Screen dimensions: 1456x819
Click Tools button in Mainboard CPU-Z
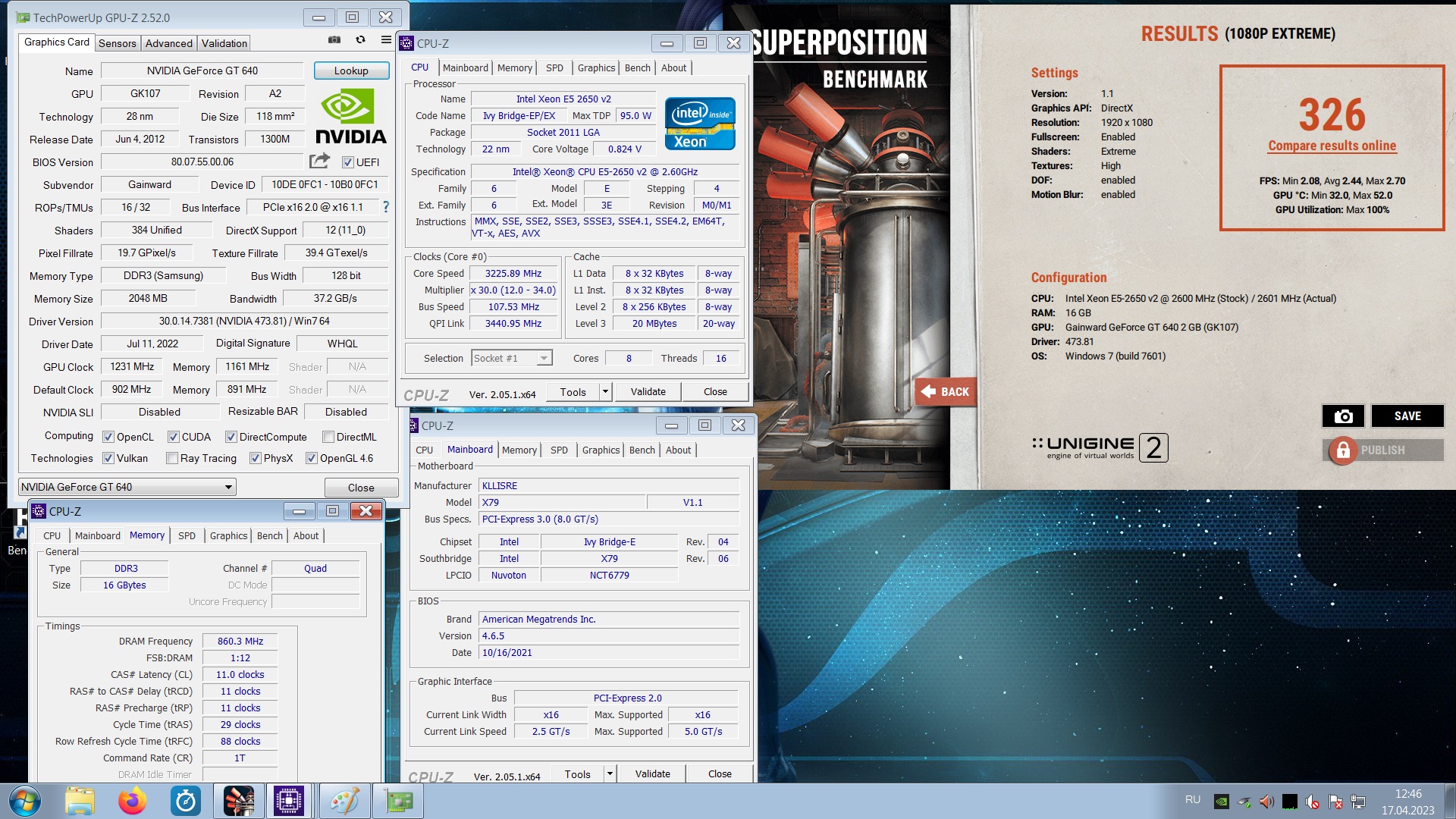click(577, 774)
